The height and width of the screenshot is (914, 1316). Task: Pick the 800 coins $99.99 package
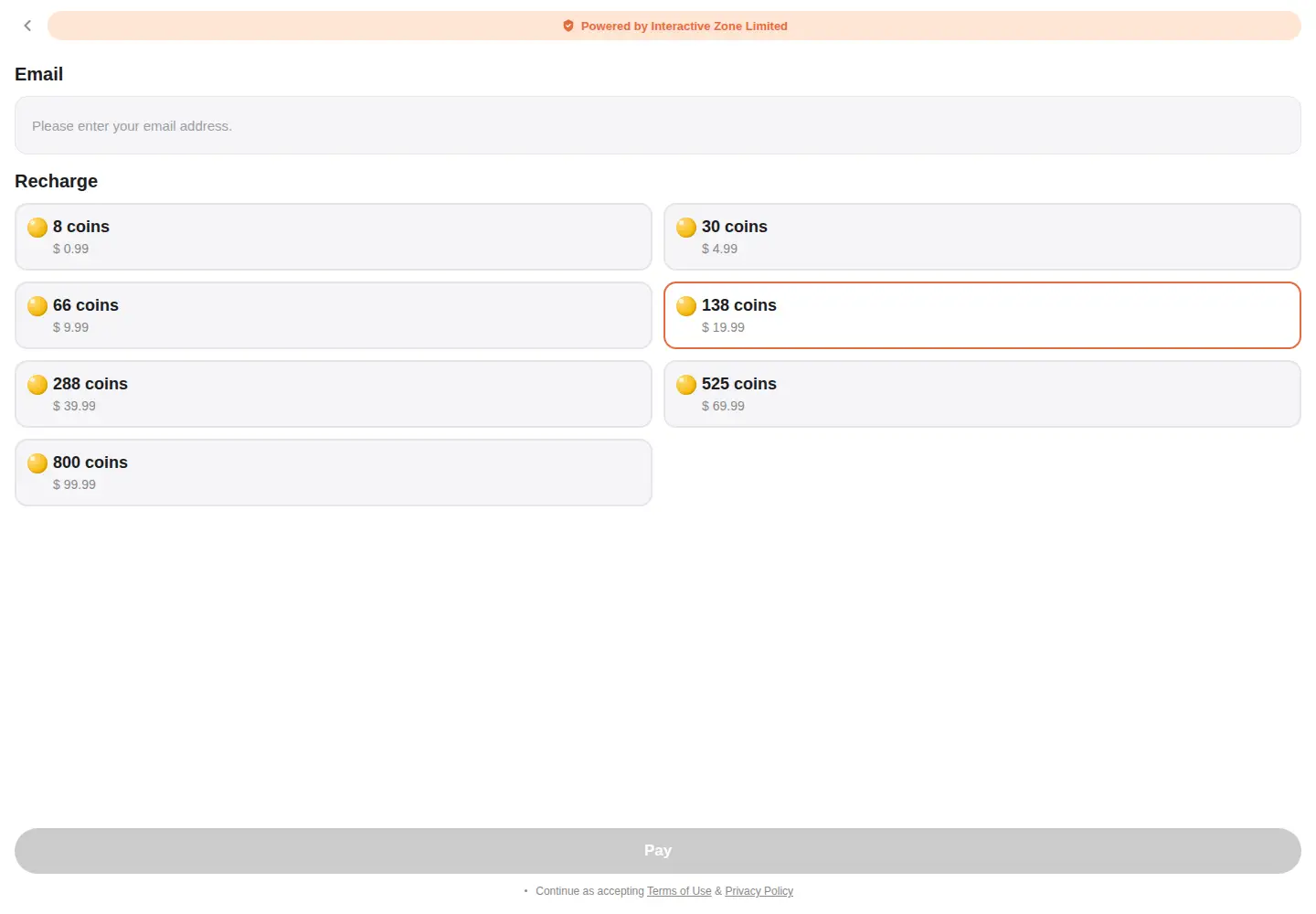[334, 473]
